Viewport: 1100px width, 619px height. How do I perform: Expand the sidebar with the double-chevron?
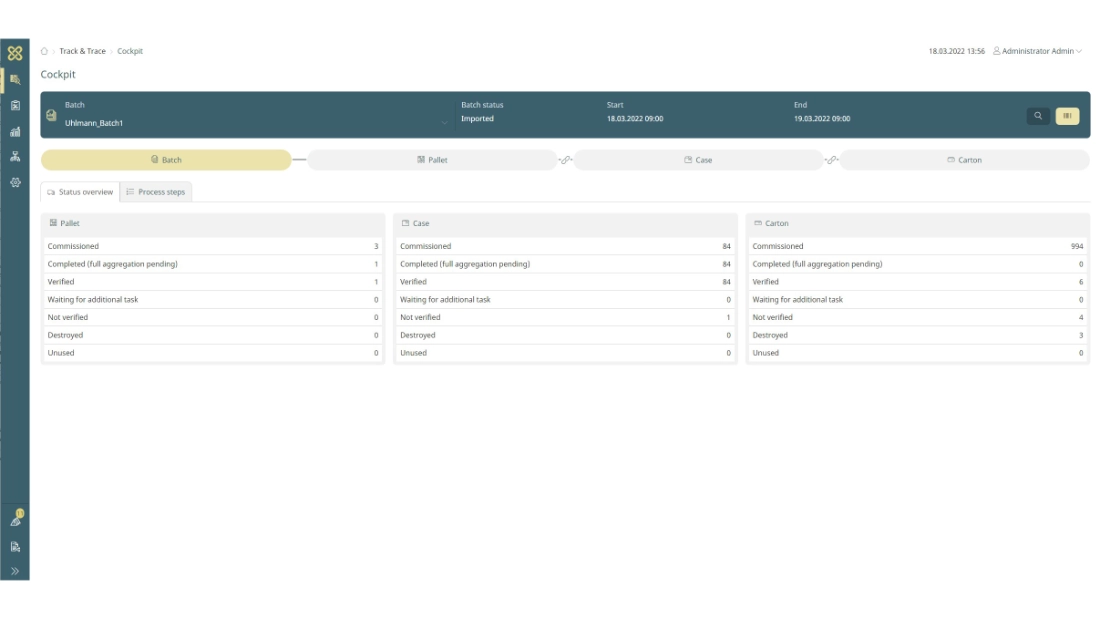pos(15,571)
